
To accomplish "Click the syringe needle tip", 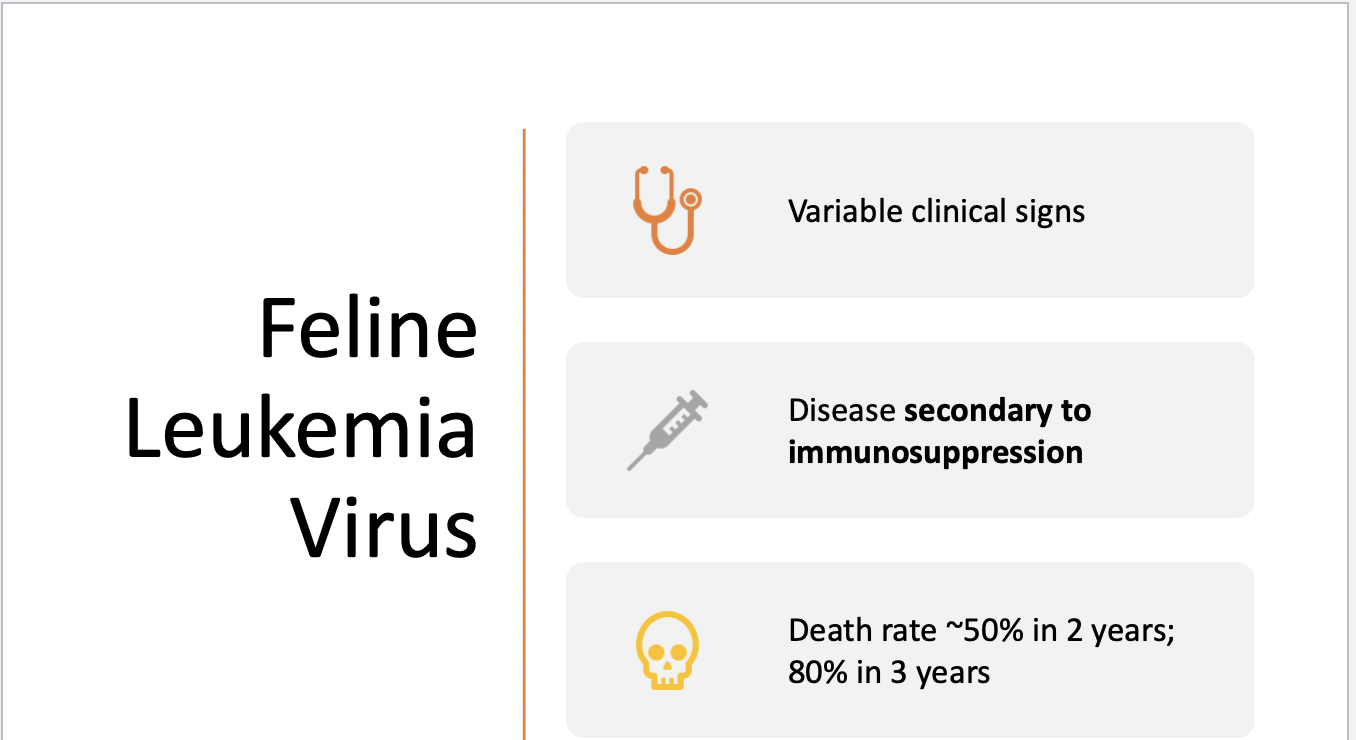I will tap(631, 466).
